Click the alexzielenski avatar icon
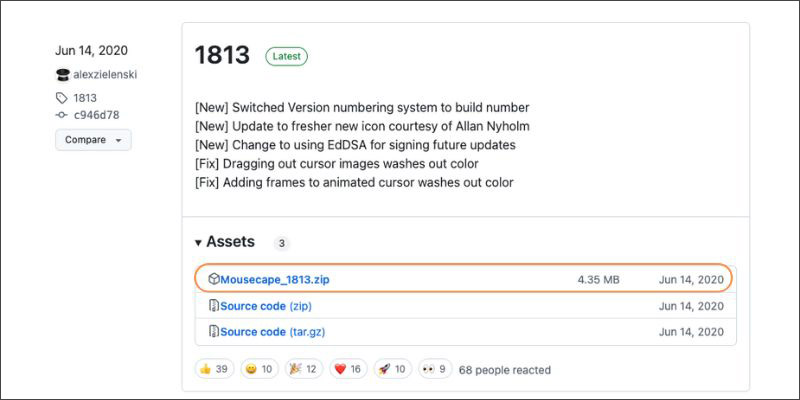The width and height of the screenshot is (800, 400). coord(62,75)
